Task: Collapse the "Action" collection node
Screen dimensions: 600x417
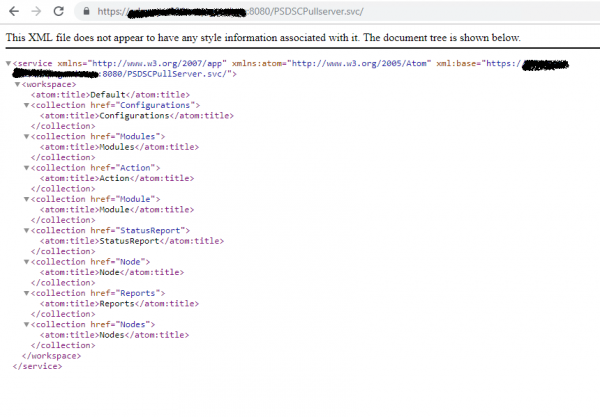Action: click(28, 167)
